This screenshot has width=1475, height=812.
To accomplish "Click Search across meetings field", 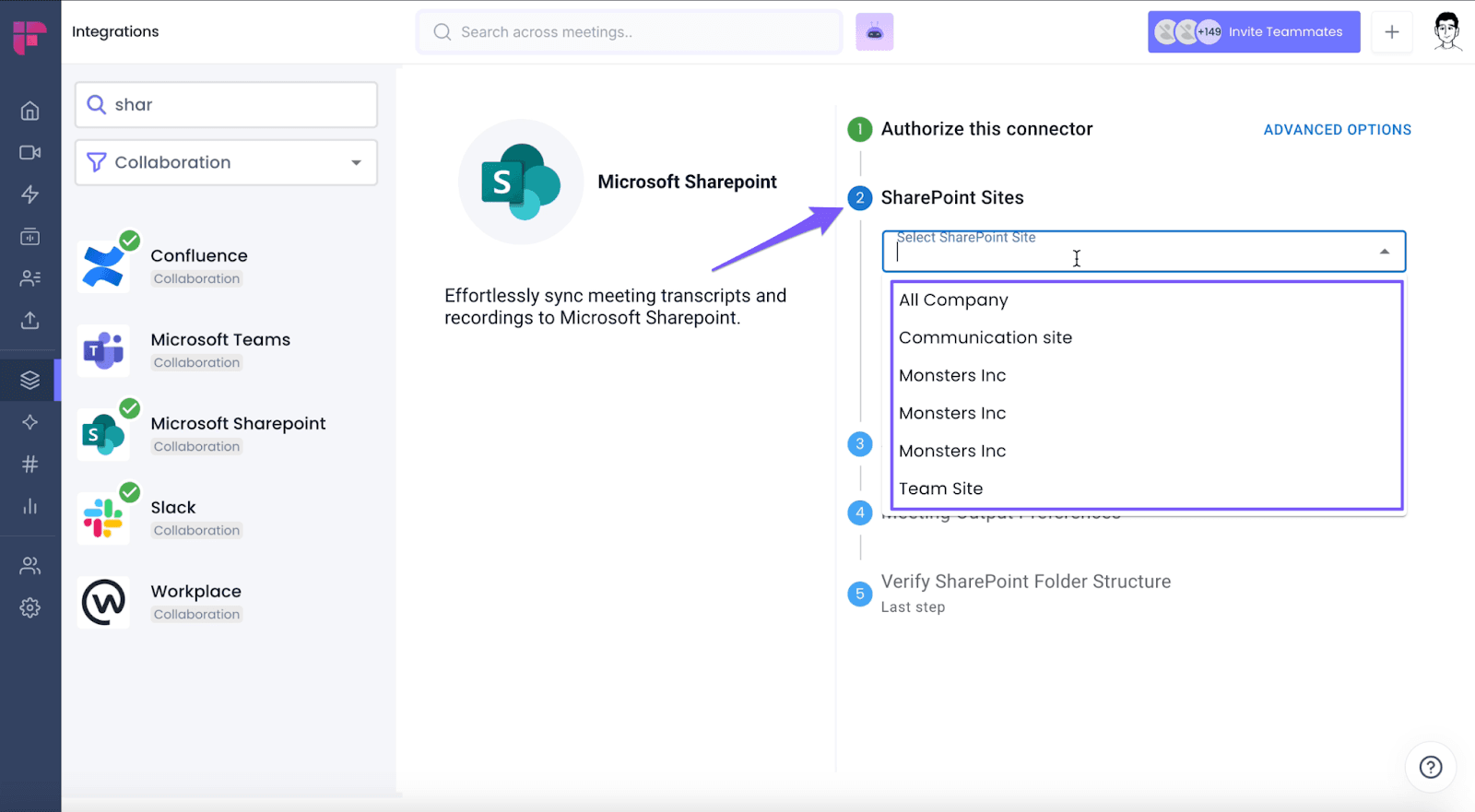I will pyautogui.click(x=629, y=32).
